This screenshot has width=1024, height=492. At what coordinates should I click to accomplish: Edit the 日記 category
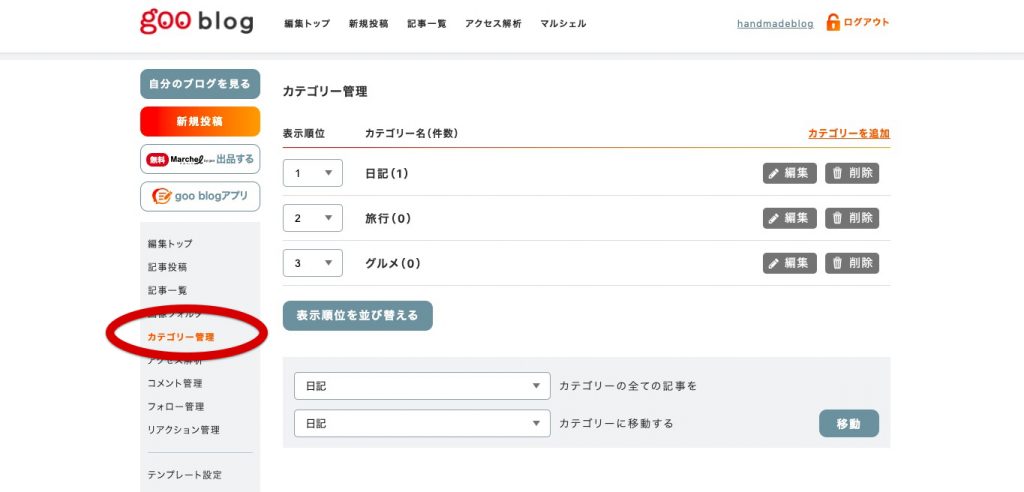pos(790,173)
